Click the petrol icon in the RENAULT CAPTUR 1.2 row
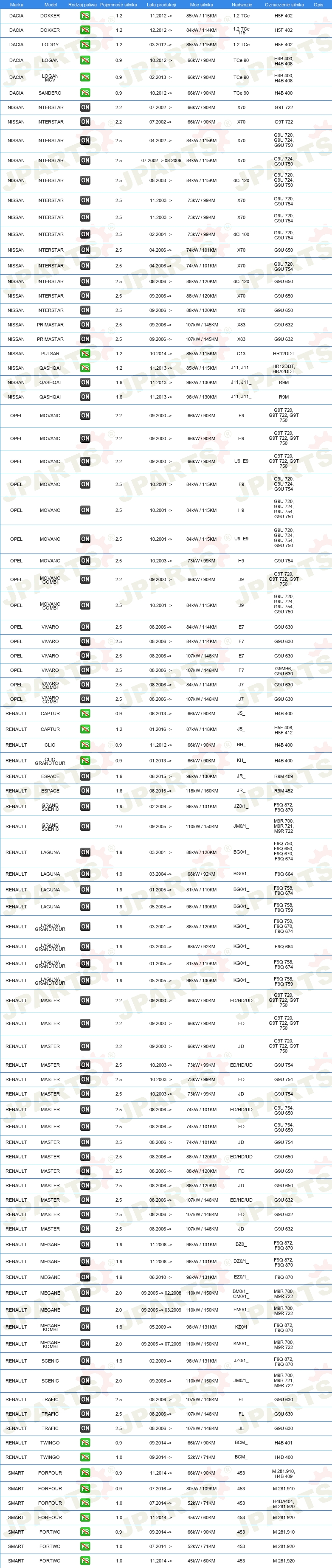 (x=85, y=729)
